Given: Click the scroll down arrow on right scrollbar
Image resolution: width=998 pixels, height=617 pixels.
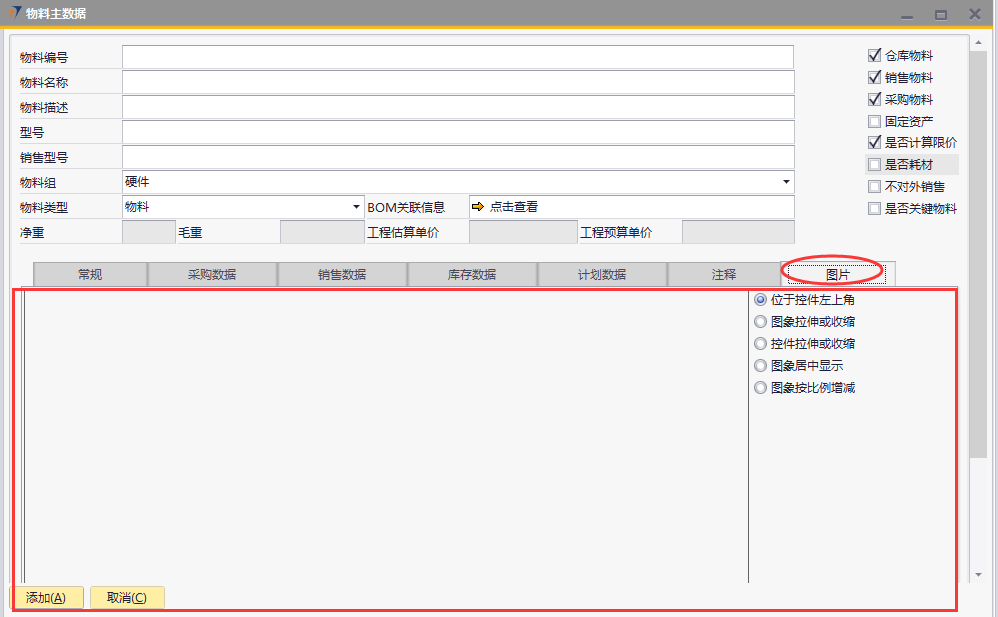Looking at the screenshot, I should 977,575.
